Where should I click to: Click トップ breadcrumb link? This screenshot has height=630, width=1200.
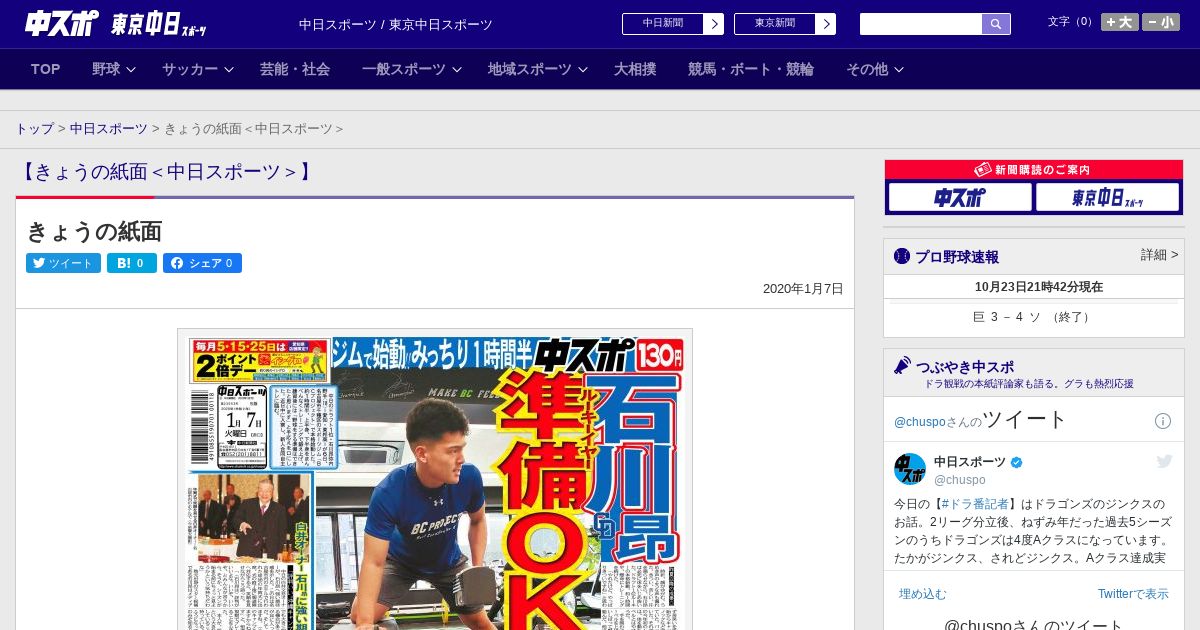(34, 129)
